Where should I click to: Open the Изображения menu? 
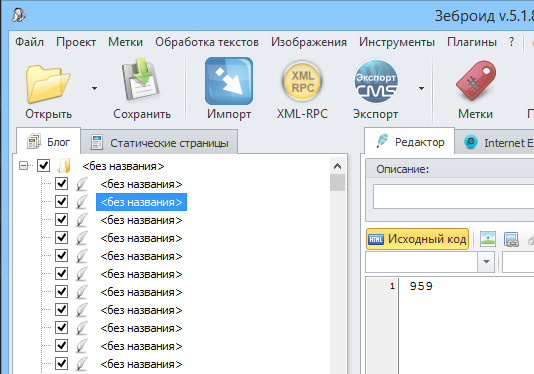coord(309,42)
